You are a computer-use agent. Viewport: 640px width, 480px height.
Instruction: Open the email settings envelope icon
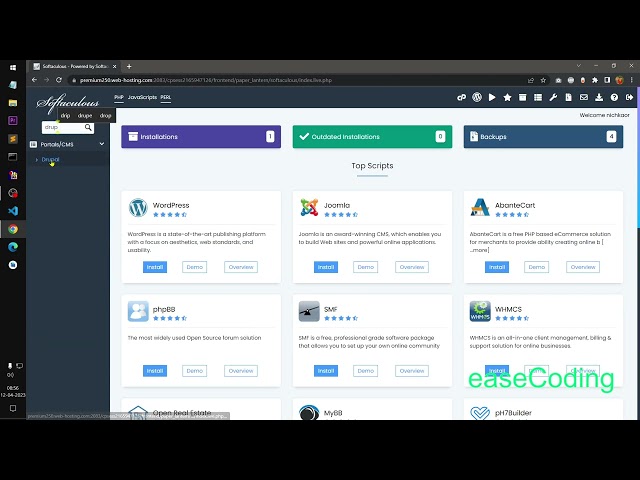tap(584, 98)
